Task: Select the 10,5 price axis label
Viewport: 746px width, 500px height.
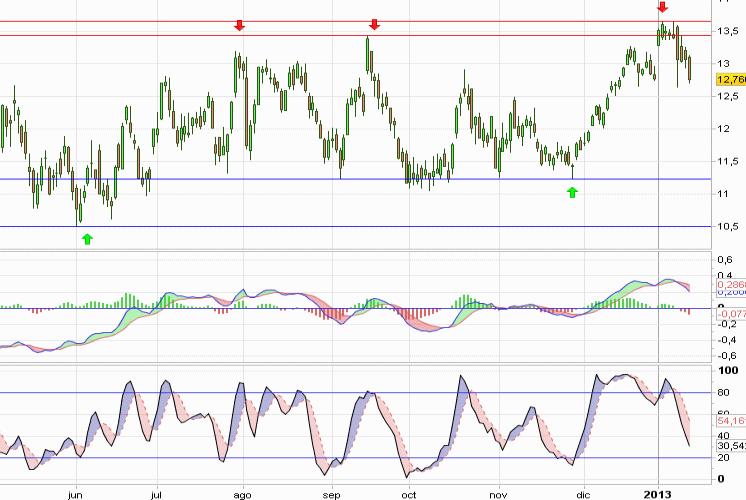Action: point(728,227)
